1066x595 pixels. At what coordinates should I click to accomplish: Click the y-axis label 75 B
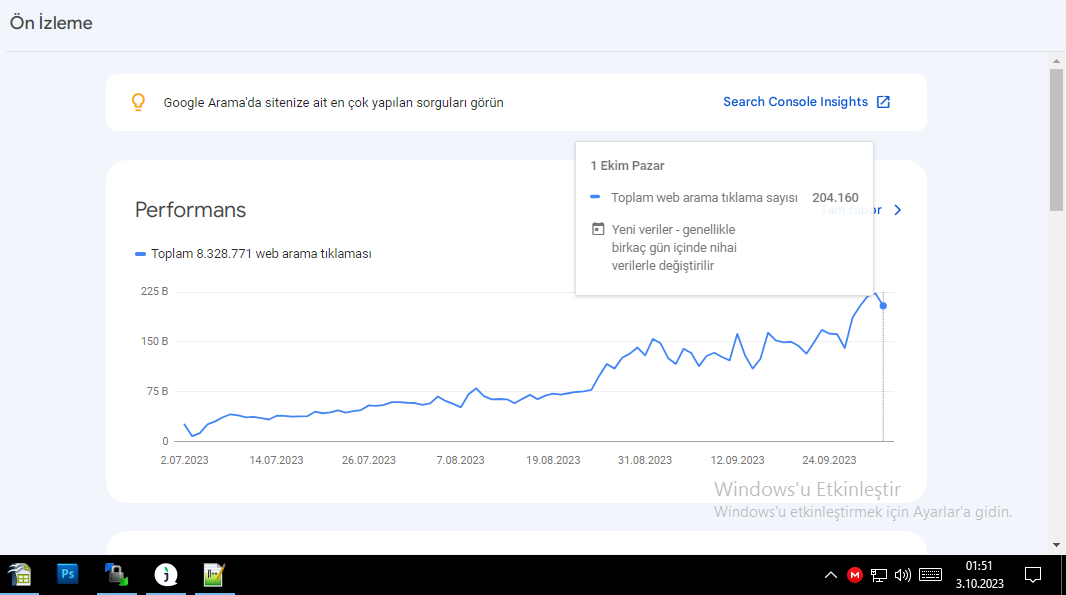click(157, 391)
